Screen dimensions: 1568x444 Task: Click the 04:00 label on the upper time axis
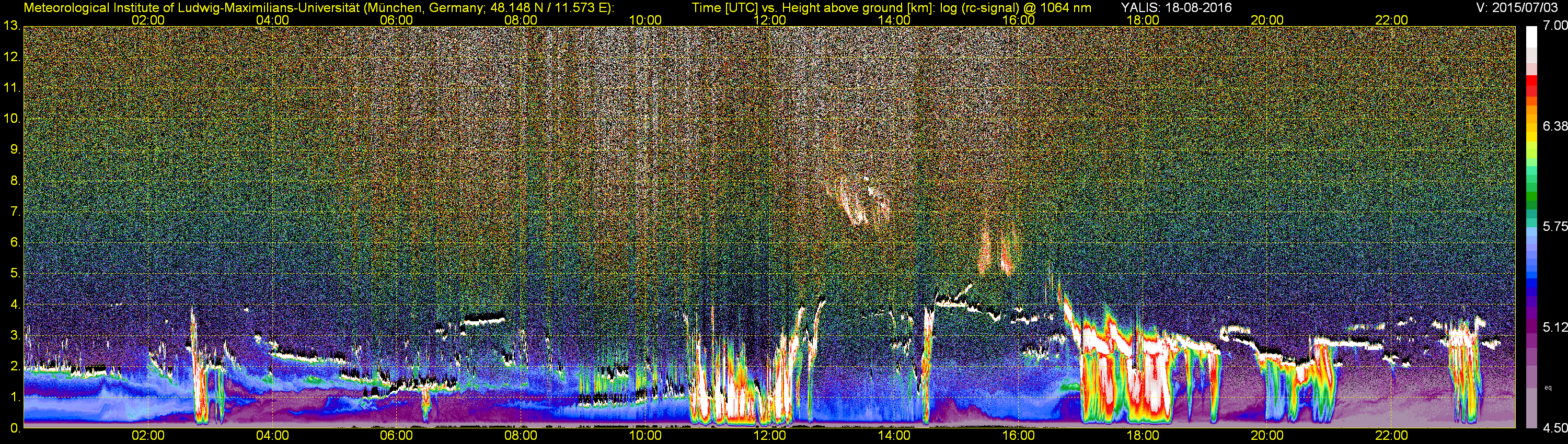pyautogui.click(x=272, y=20)
